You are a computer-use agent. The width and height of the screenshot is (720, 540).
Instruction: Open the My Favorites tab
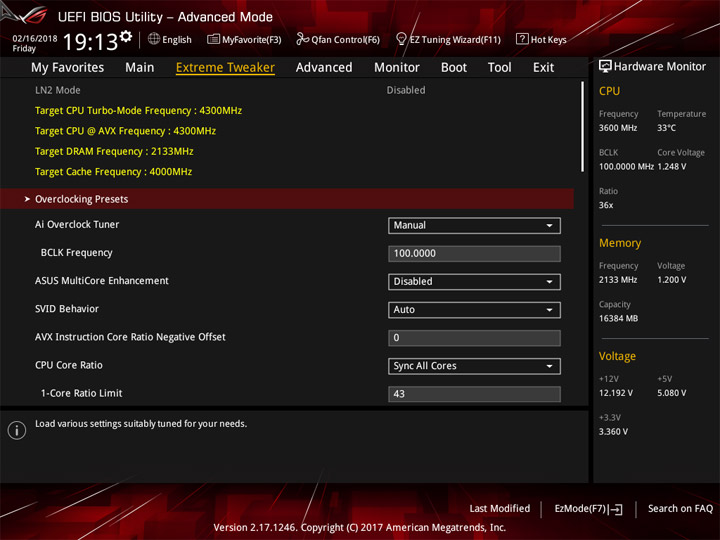coord(68,68)
